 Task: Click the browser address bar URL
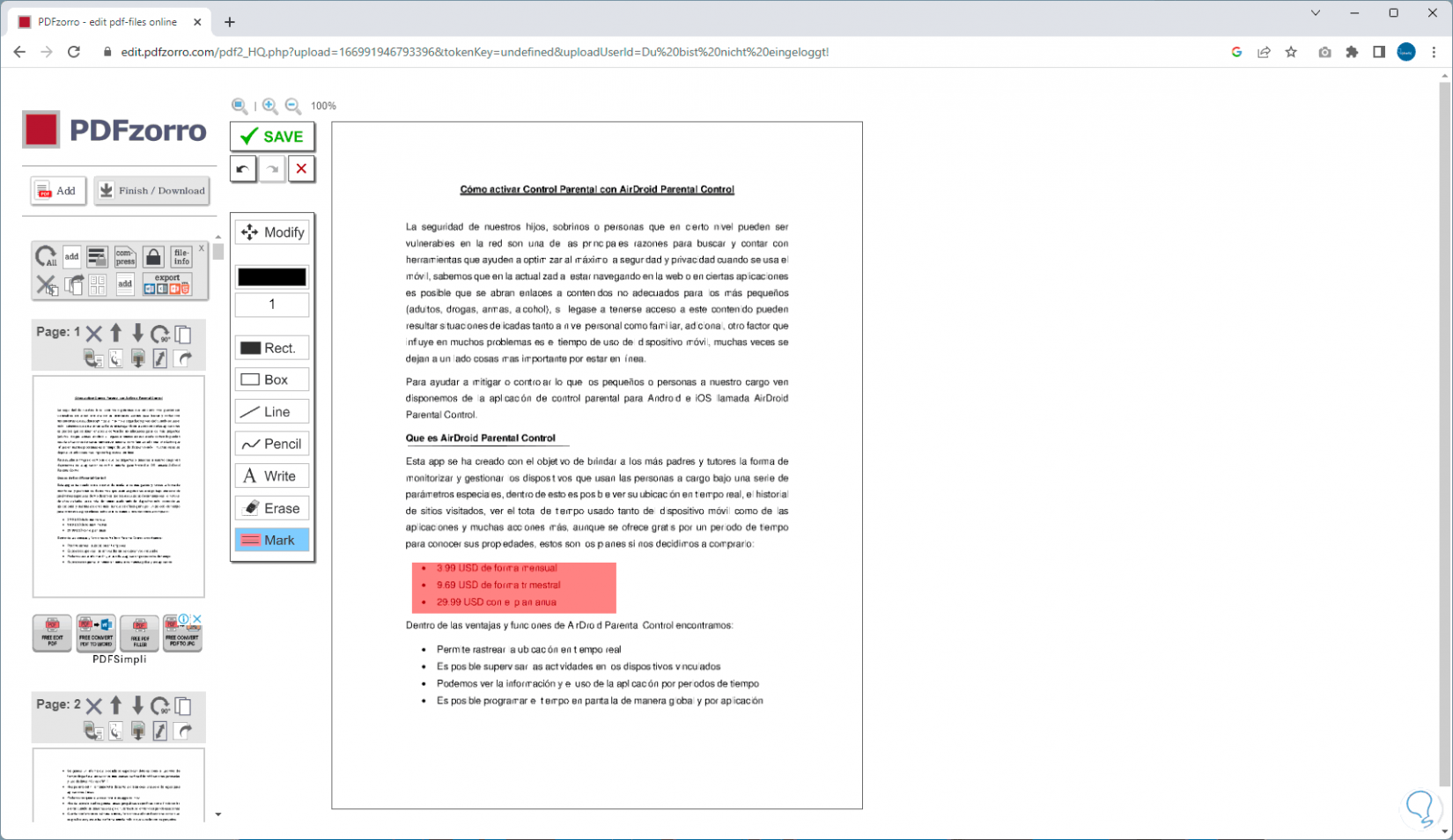(475, 52)
